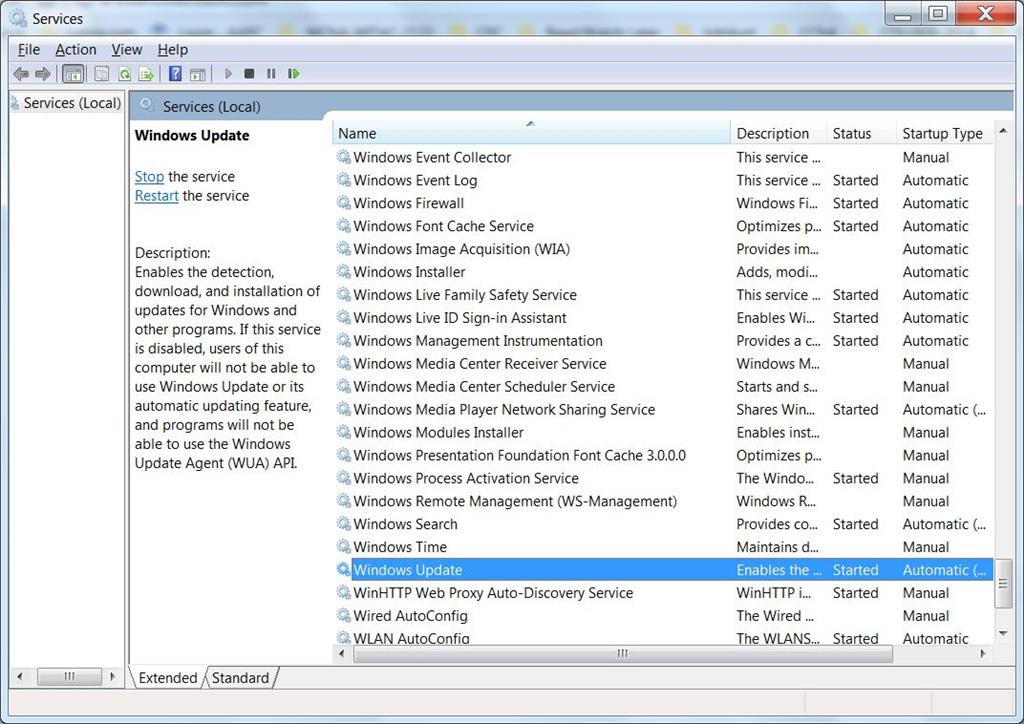This screenshot has width=1024, height=724.
Task: Open Help via blue question mark icon
Action: (x=175, y=74)
